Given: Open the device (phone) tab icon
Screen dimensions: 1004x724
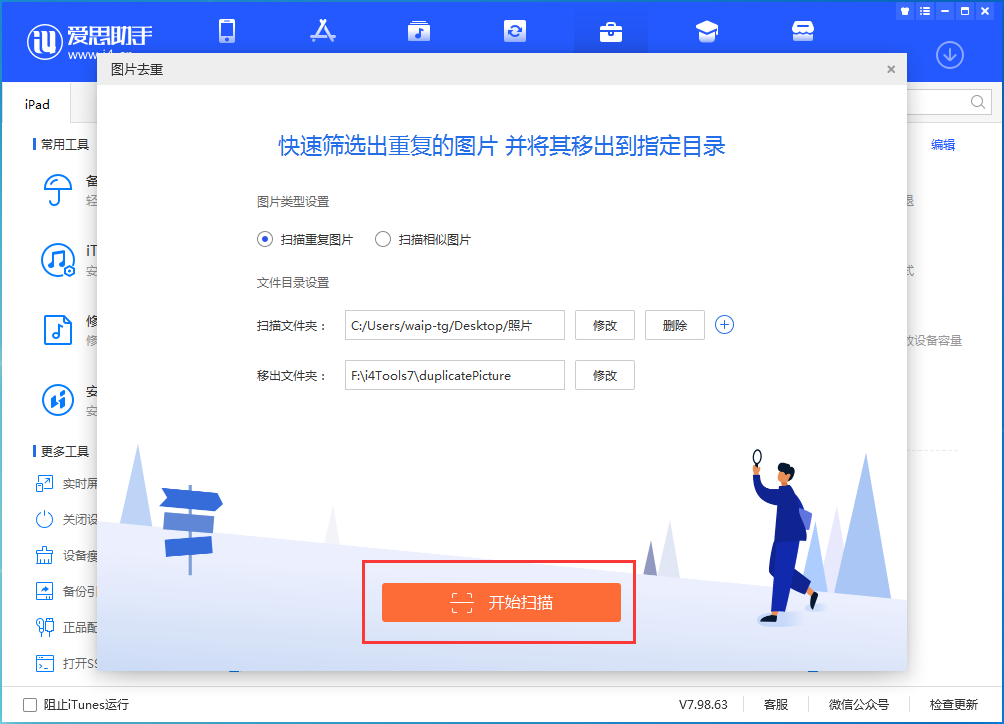Looking at the screenshot, I should coord(227,31).
